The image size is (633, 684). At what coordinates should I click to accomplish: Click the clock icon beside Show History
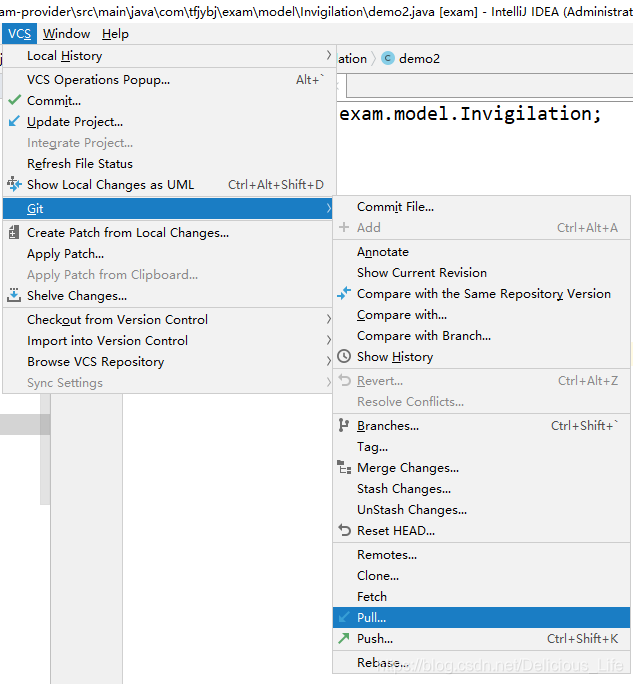coord(344,356)
